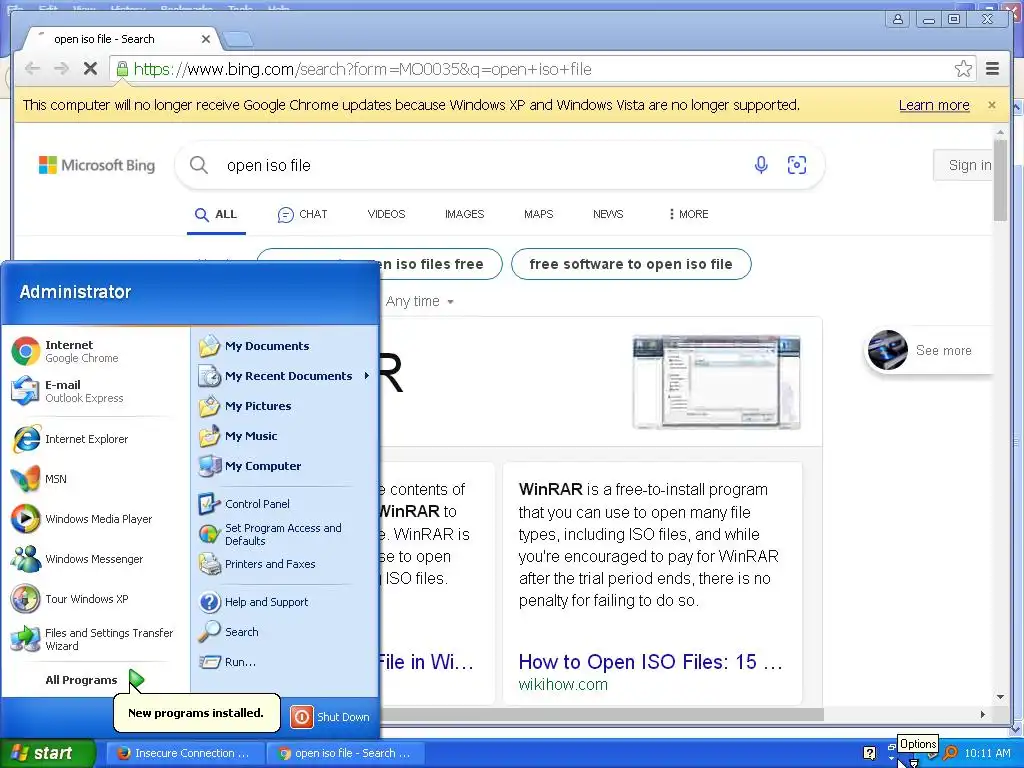Switch to the MAPS tab
This screenshot has width=1024, height=768.
538,214
